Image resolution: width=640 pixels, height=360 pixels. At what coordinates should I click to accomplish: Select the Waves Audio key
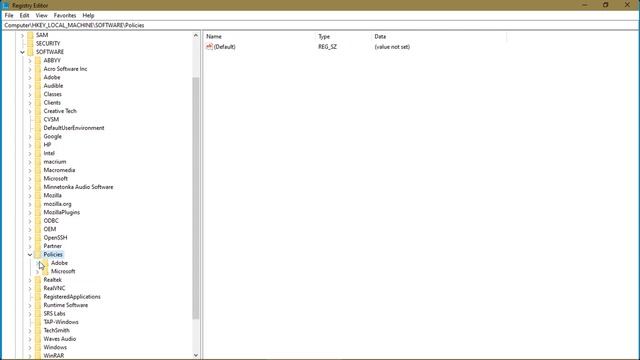tap(60, 339)
